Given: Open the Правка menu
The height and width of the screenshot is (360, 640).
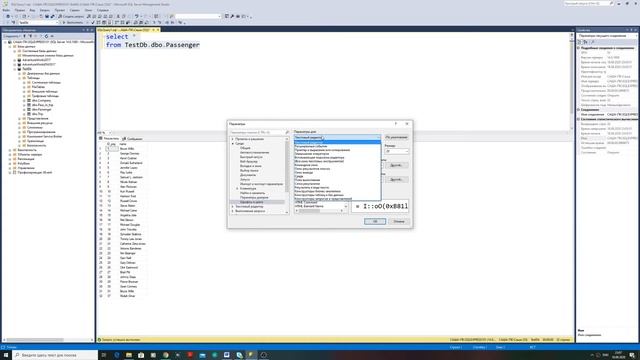Looking at the screenshot, I should 20,10.
